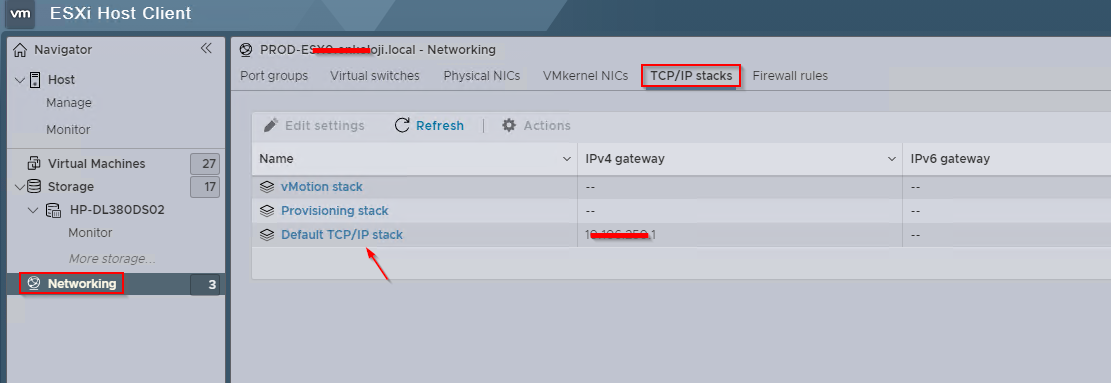Click the Default TCP/IP stack IPv4 gateway cell
The height and width of the screenshot is (383, 1111).
740,234
